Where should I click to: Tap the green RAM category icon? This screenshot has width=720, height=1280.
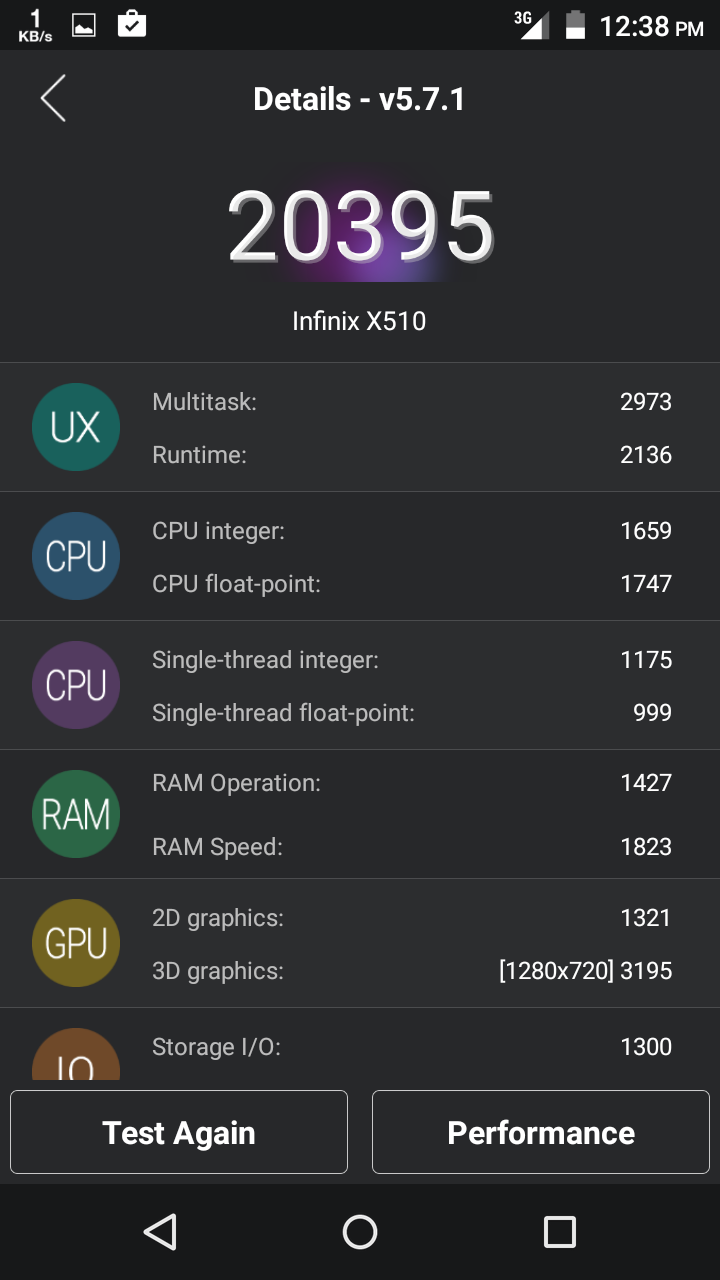tap(76, 814)
